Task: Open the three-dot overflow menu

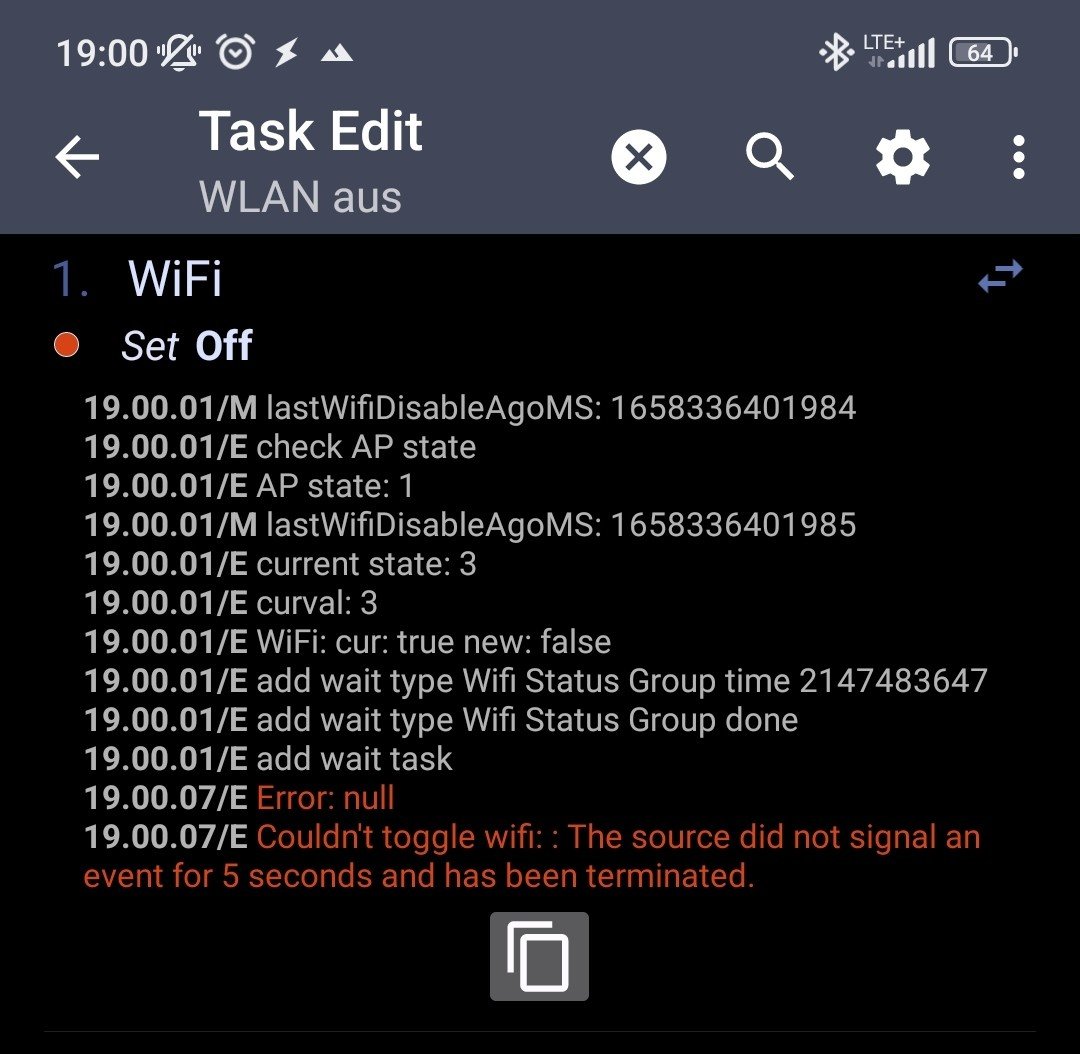Action: click(1019, 157)
